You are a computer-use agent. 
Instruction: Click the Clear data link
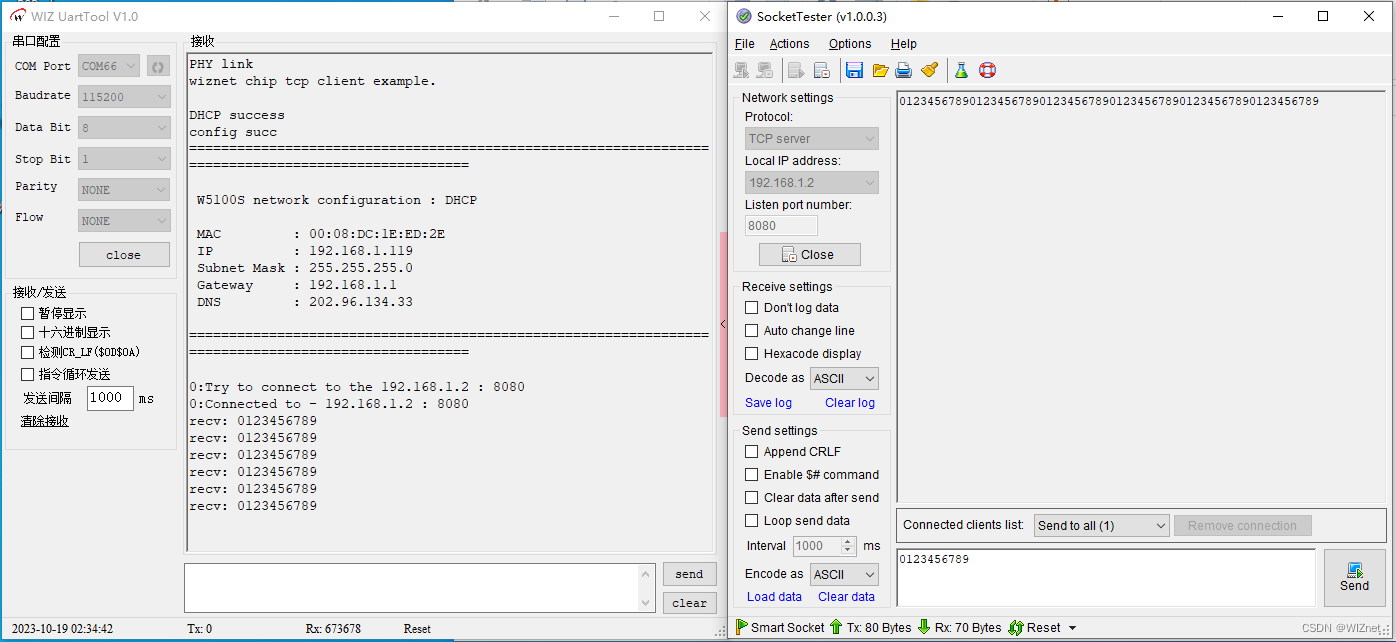[847, 597]
